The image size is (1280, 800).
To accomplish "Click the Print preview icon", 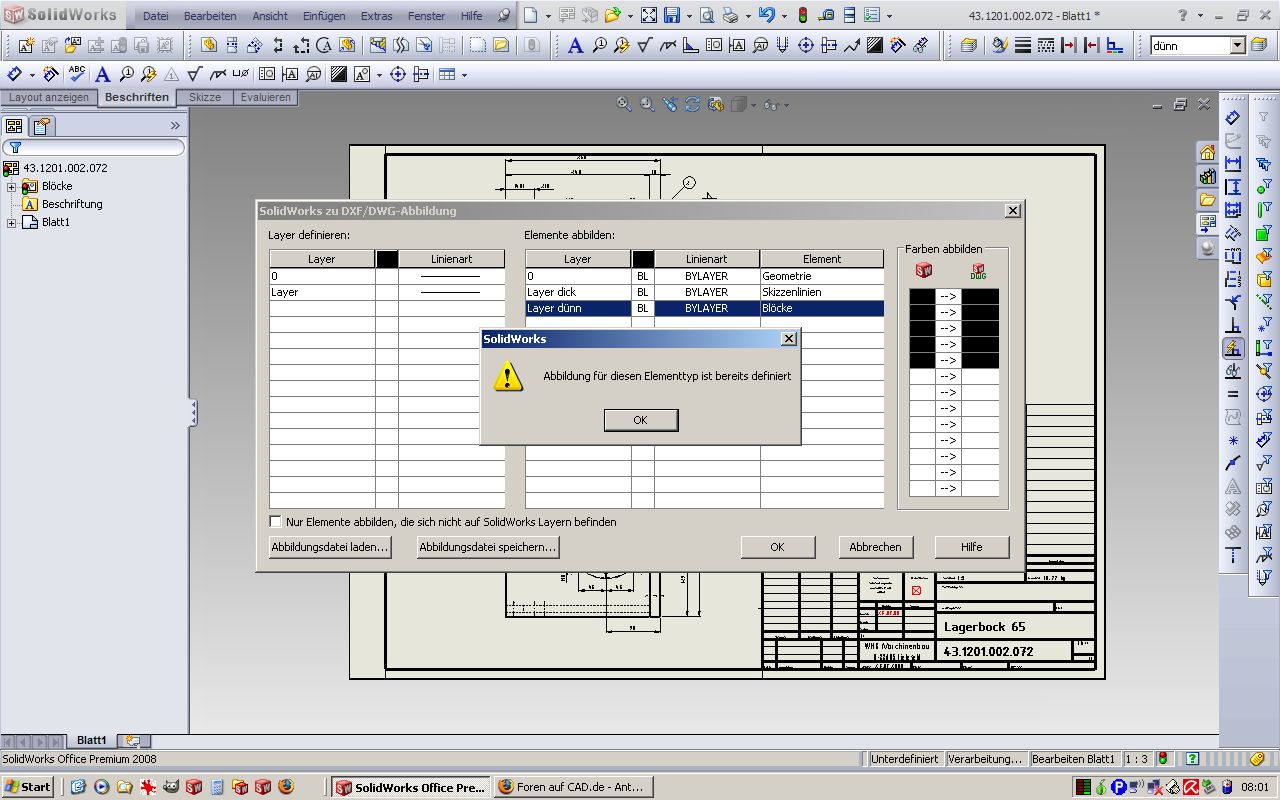I will point(707,16).
